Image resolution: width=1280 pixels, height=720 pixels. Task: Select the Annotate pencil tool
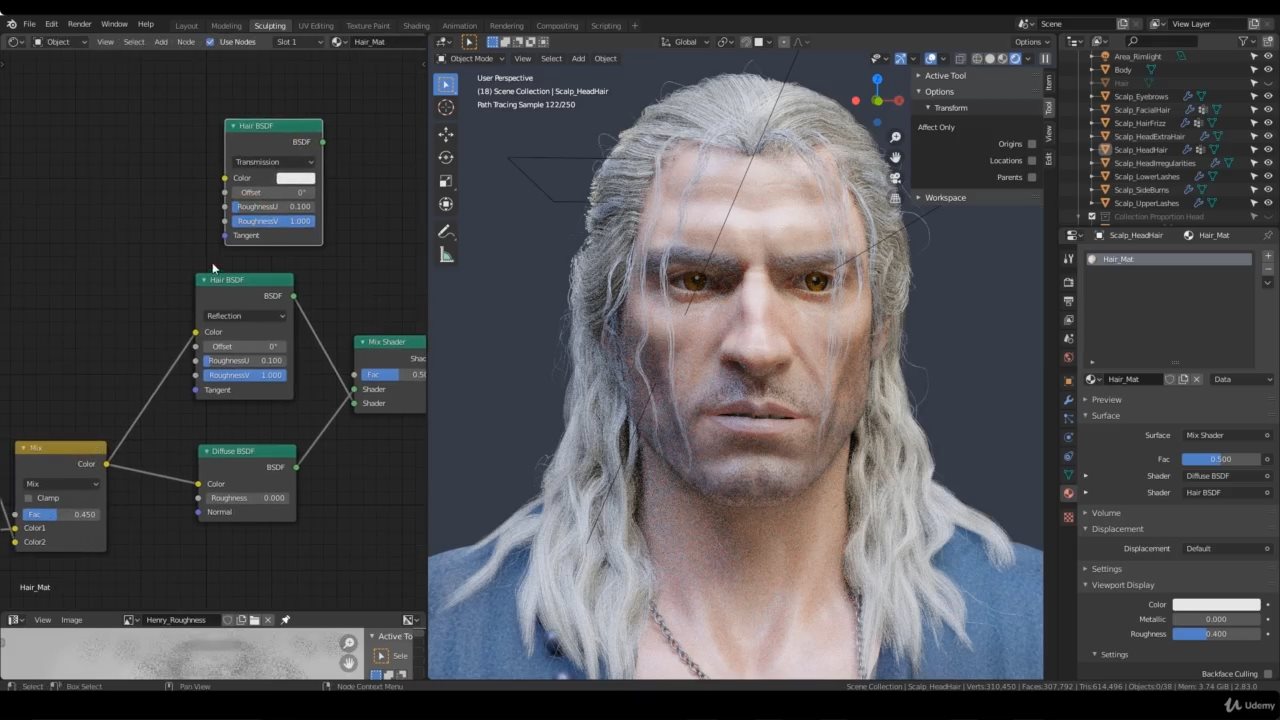coord(446,231)
